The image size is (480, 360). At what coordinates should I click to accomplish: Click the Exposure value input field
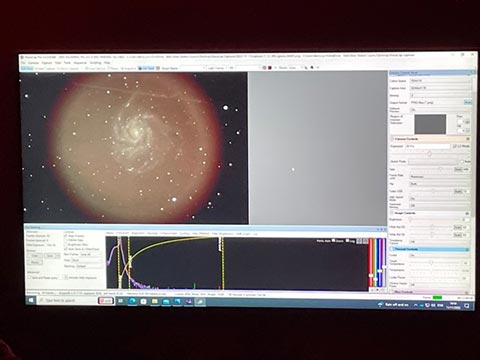click(428, 146)
